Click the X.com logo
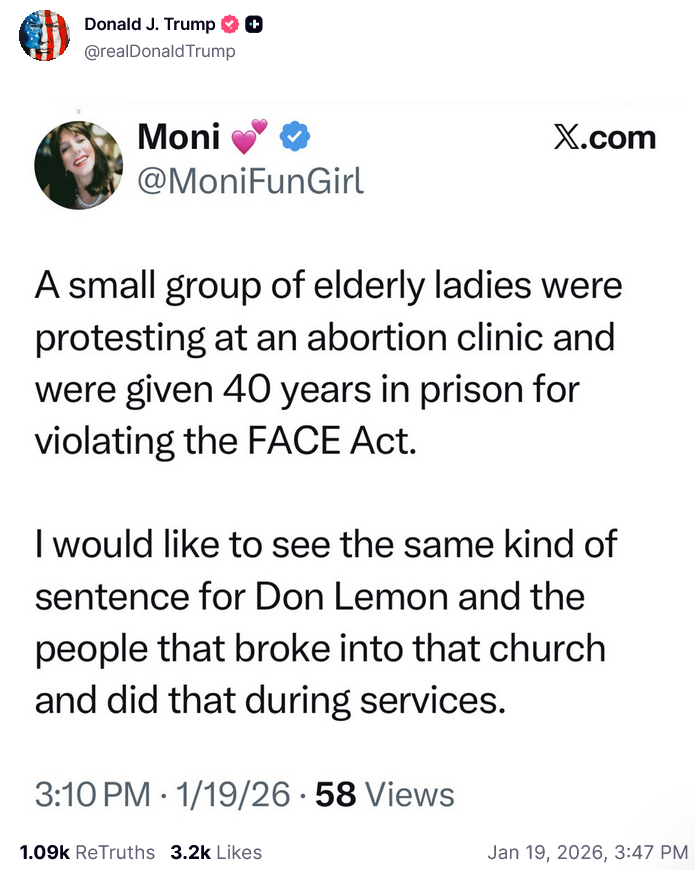Image resolution: width=695 pixels, height=870 pixels. click(x=605, y=138)
